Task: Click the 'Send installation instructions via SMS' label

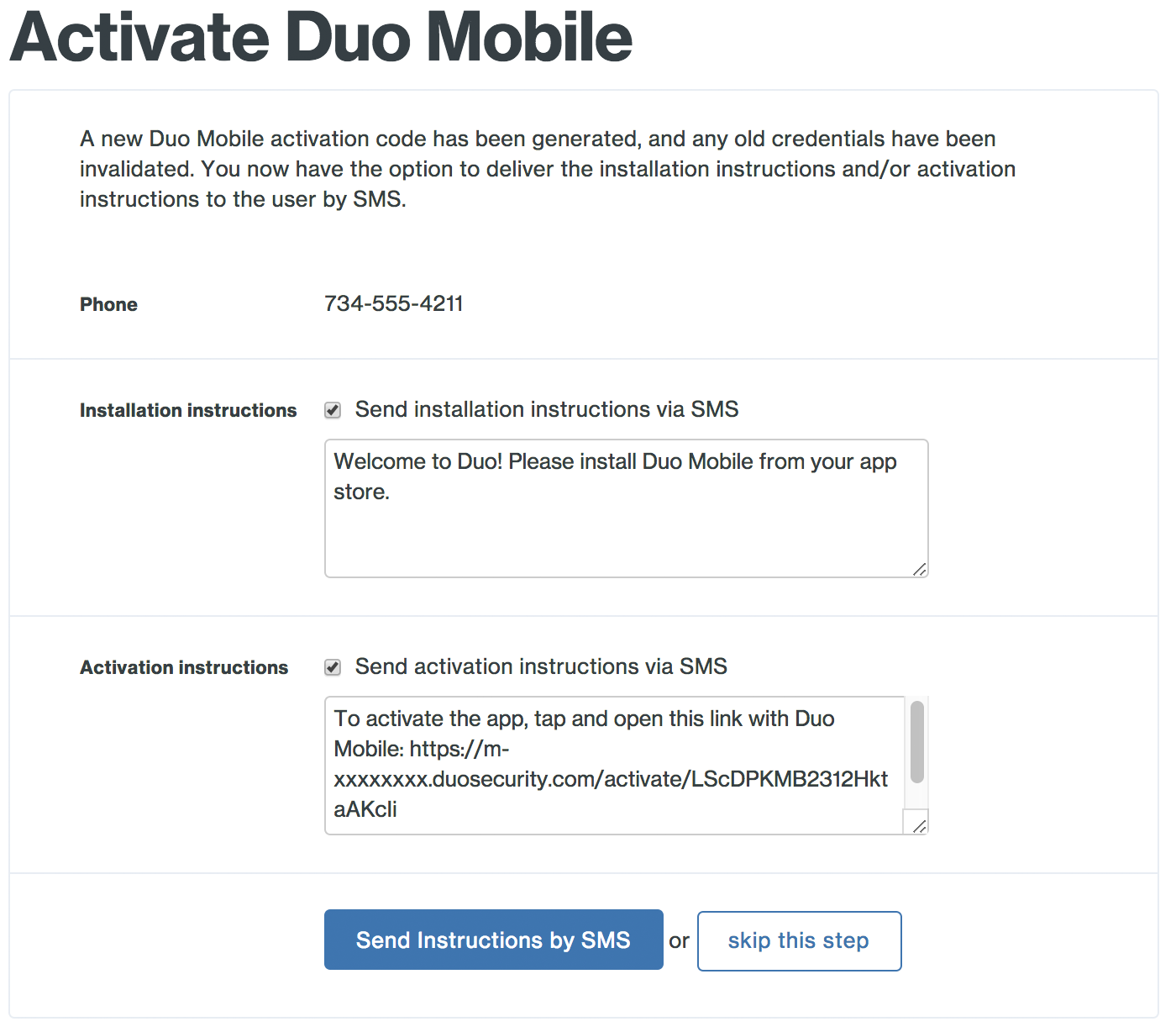Action: [547, 409]
